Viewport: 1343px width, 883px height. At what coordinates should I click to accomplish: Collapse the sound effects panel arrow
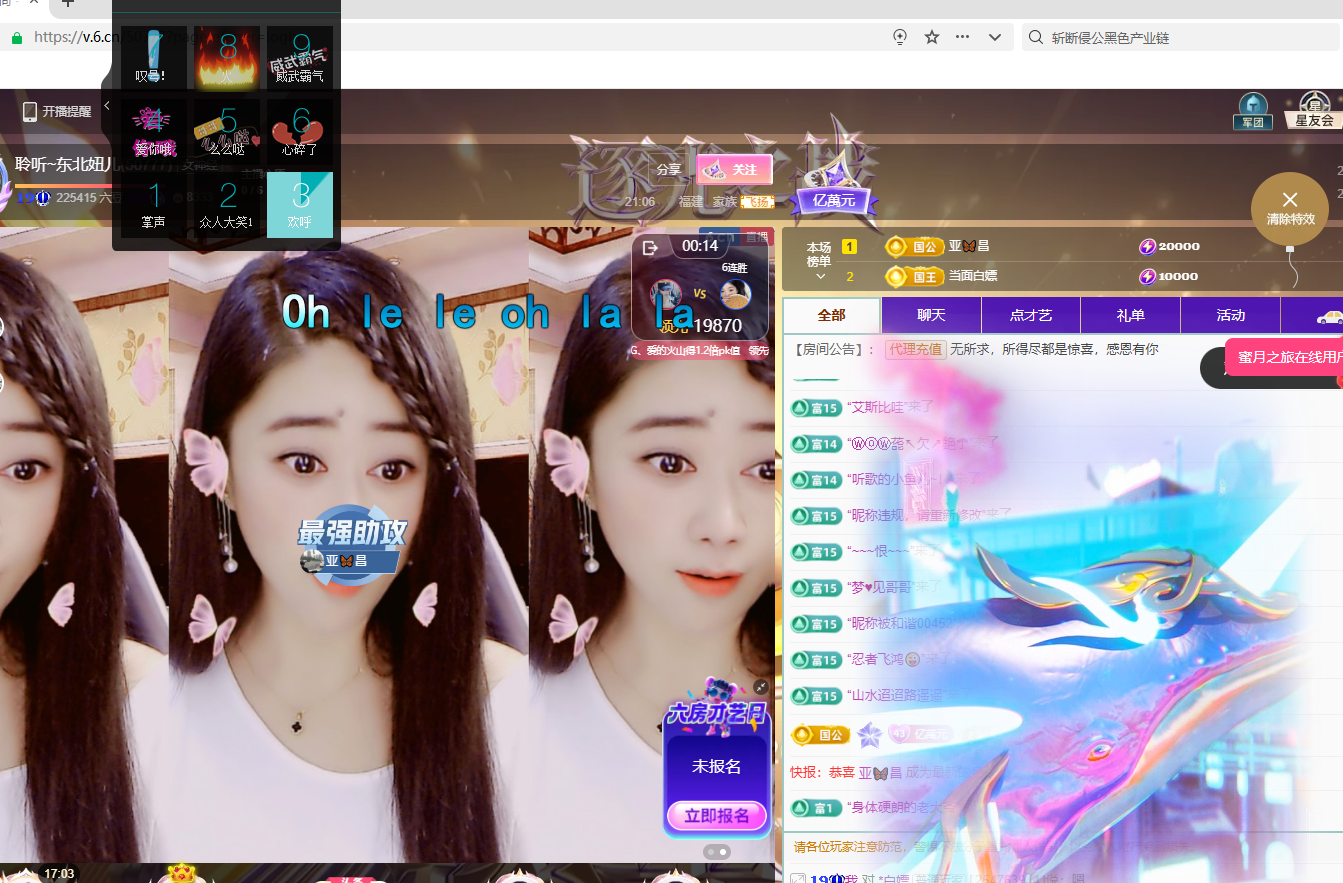tap(107, 106)
